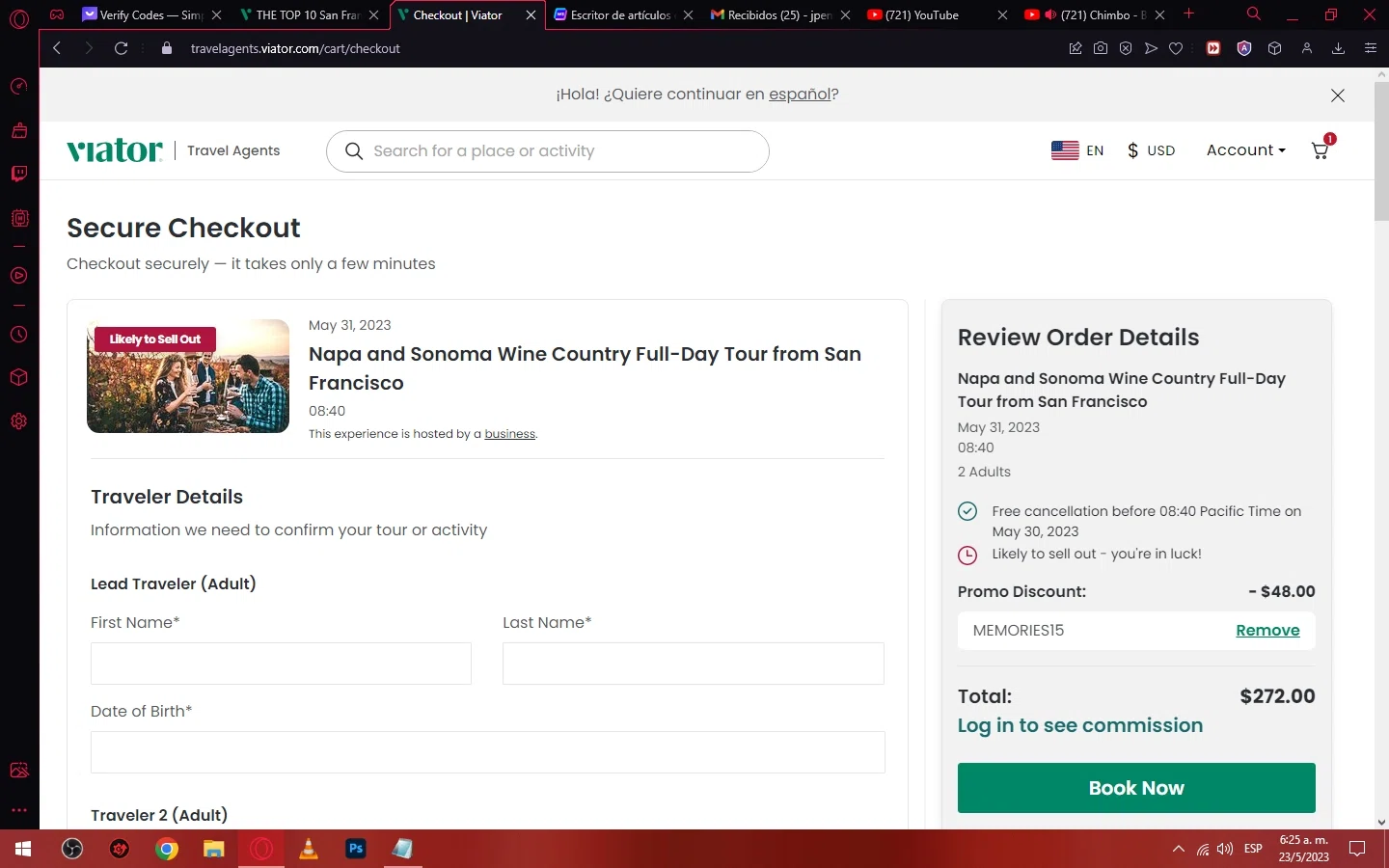Open Photoshop from the taskbar

click(x=356, y=849)
